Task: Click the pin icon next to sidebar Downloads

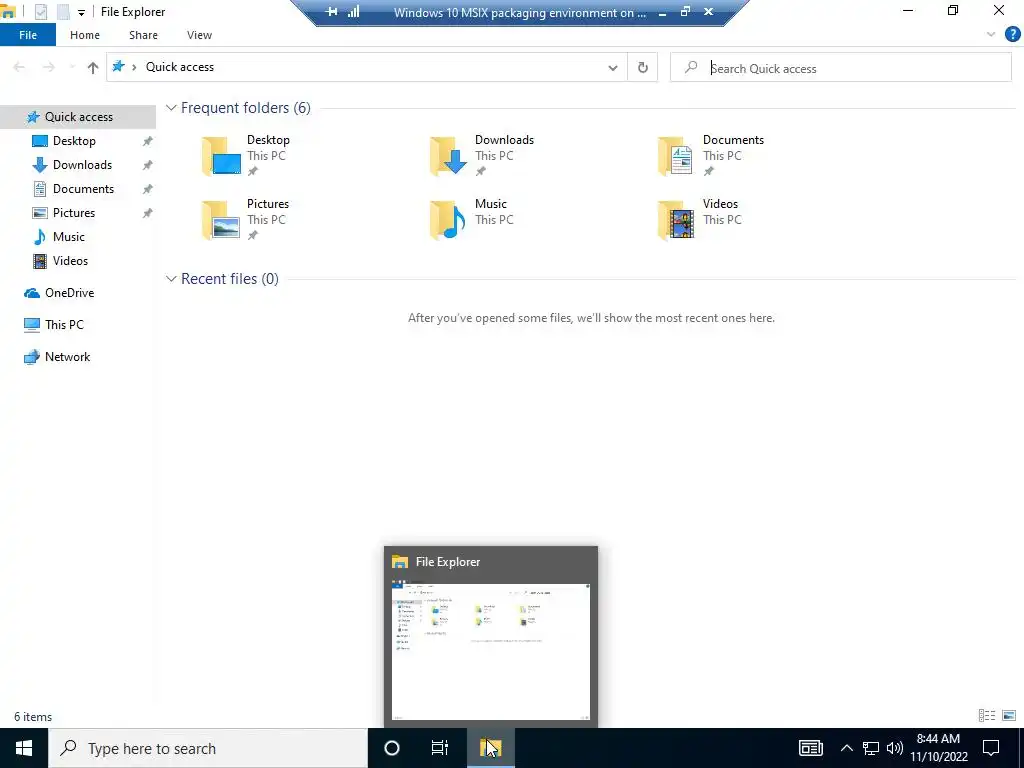Action: [148, 165]
